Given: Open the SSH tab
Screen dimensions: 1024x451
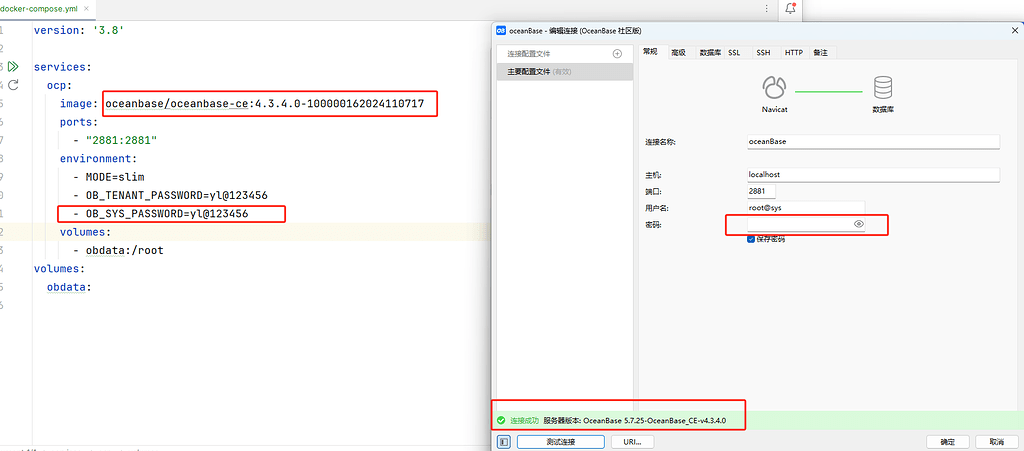Looking at the screenshot, I should coord(763,52).
